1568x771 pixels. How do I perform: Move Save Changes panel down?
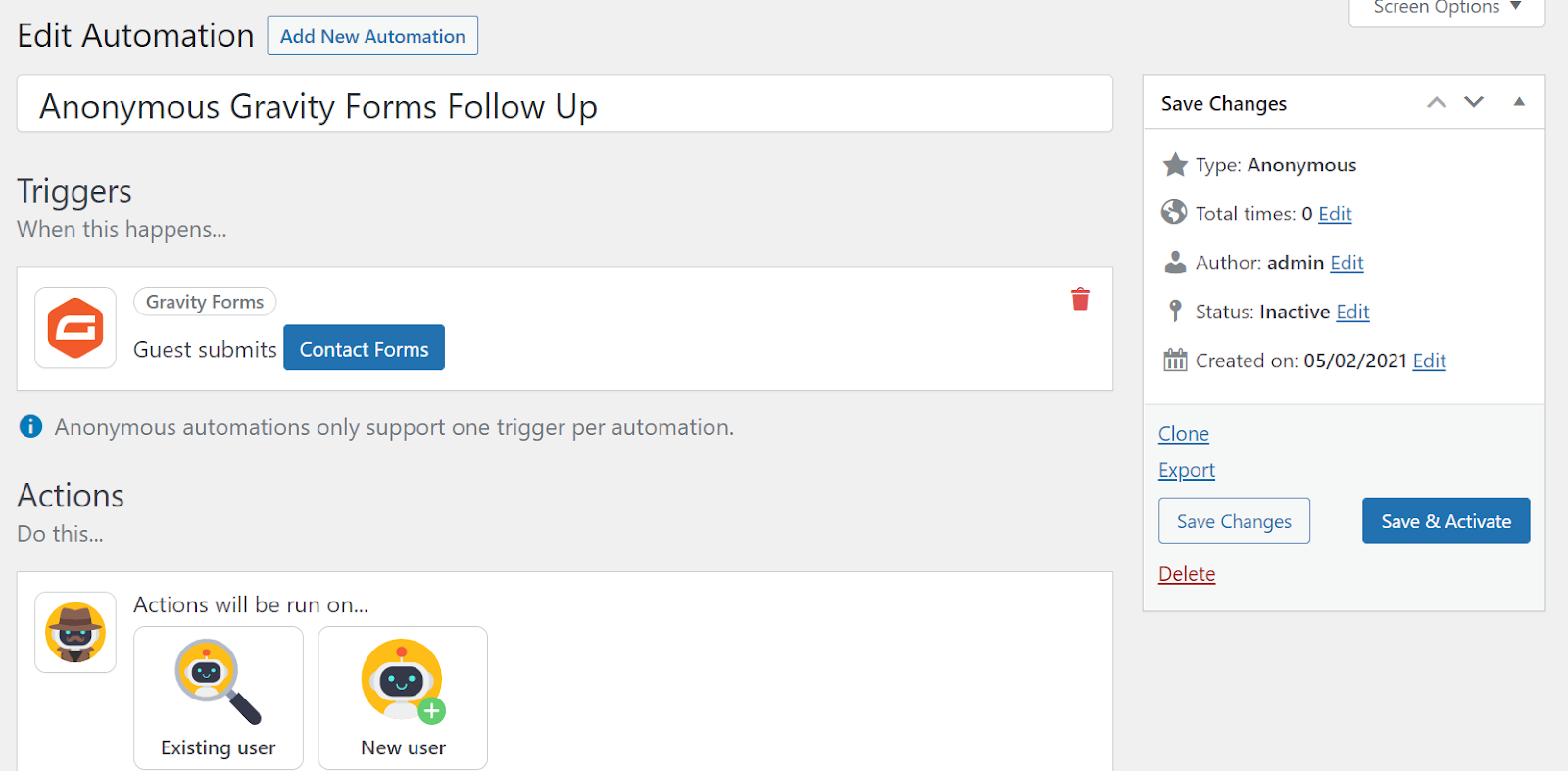click(x=1473, y=103)
